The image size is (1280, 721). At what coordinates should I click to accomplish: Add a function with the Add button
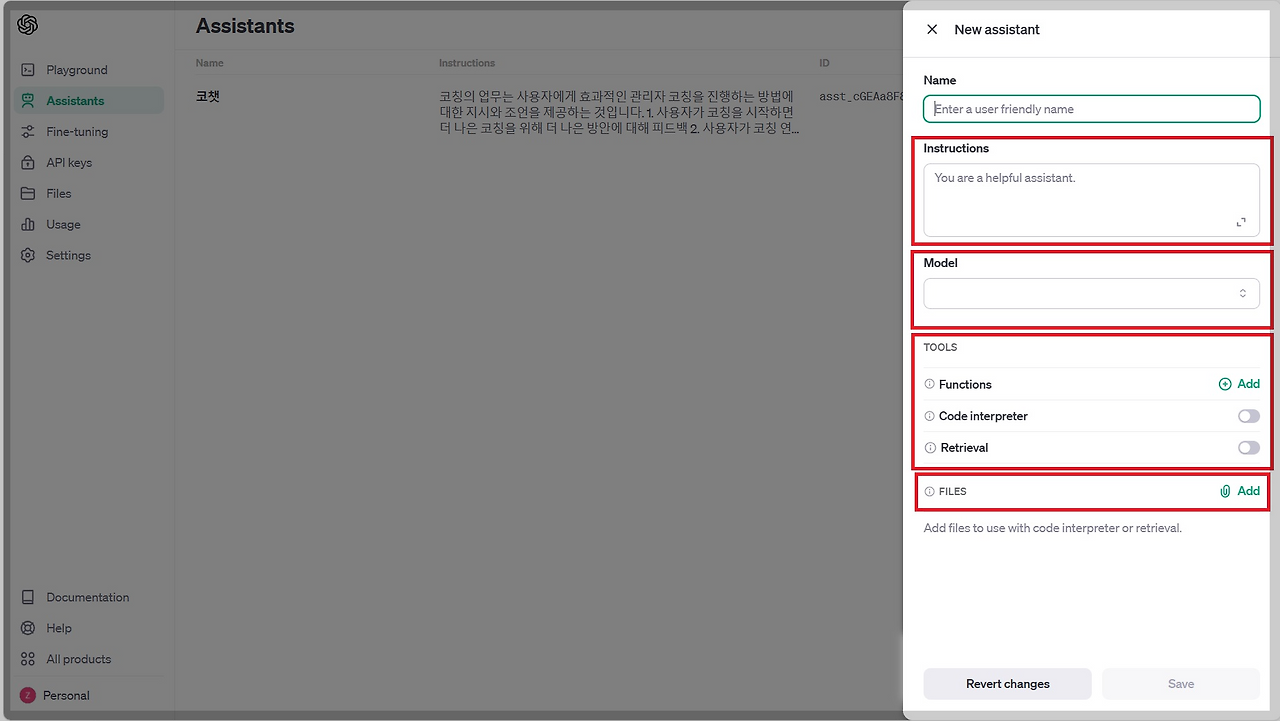(1239, 383)
